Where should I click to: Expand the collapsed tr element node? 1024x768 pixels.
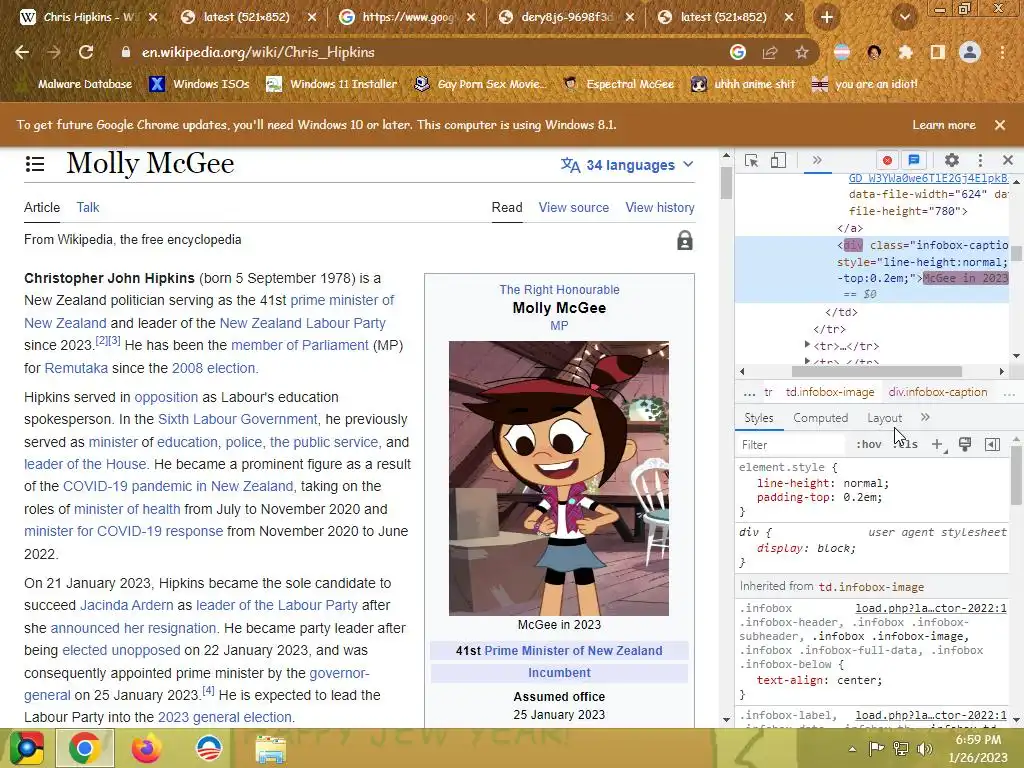pos(808,345)
